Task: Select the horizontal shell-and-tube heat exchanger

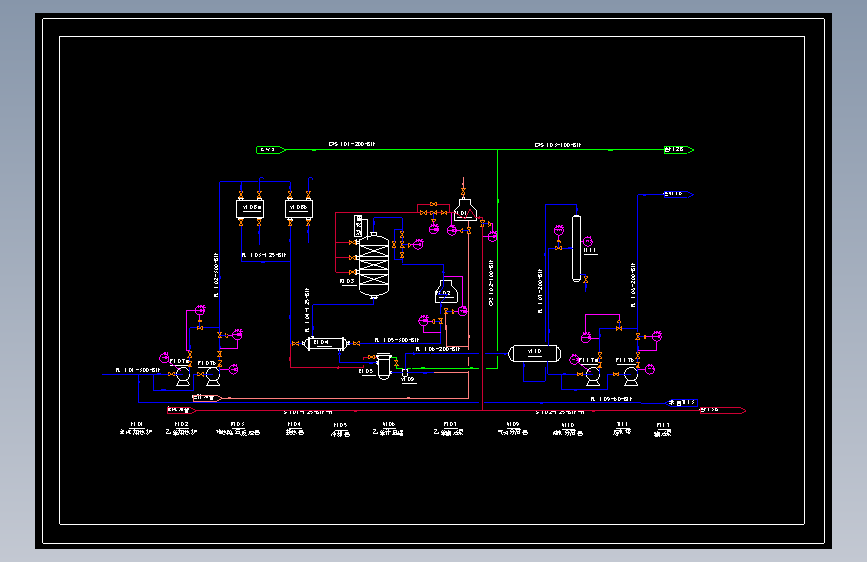Action: point(326,344)
